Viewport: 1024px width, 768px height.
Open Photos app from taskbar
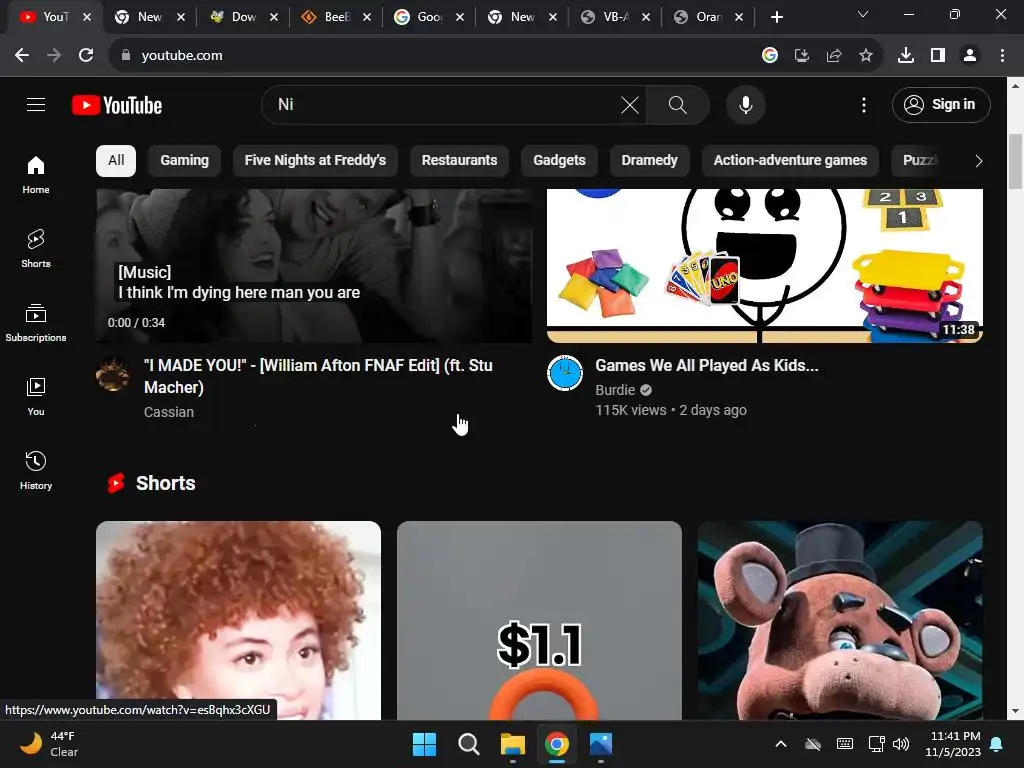coord(601,744)
